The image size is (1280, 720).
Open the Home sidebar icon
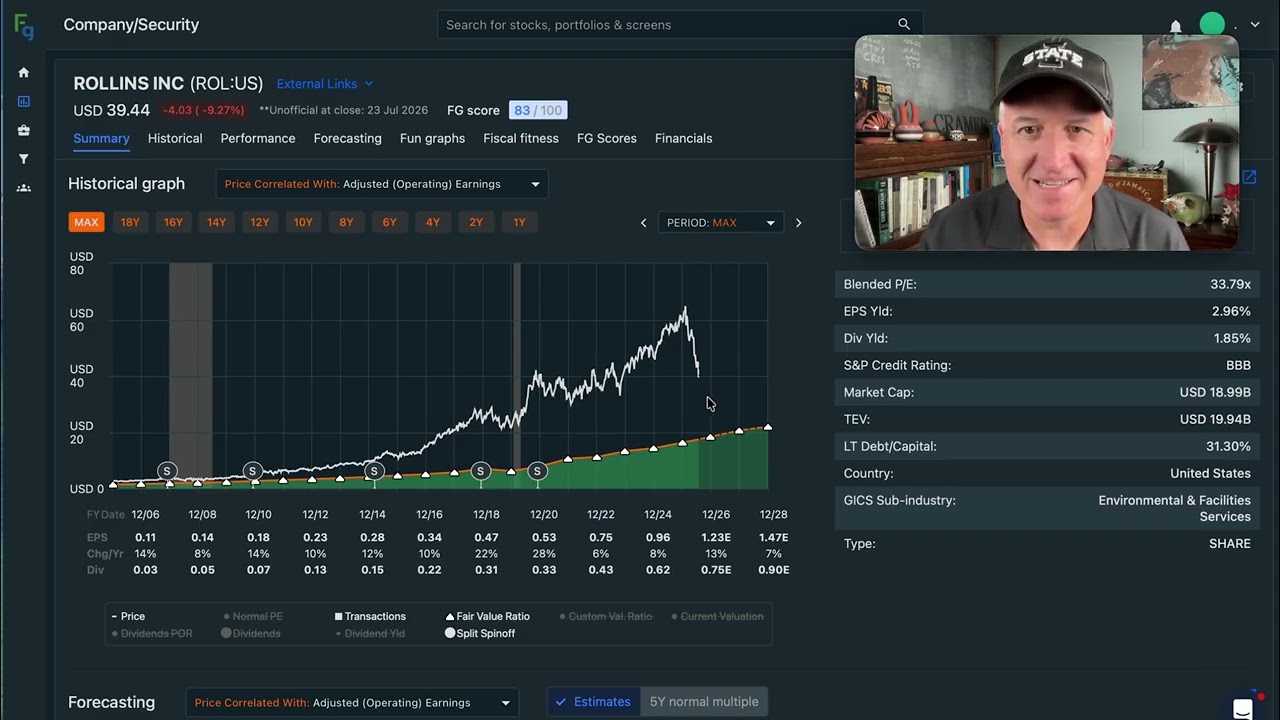coord(24,72)
